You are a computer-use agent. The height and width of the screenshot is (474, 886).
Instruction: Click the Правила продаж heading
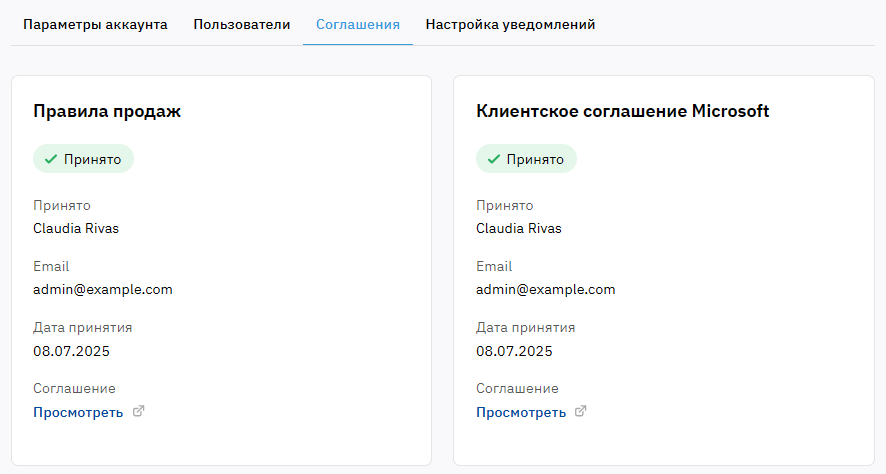[x=107, y=111]
